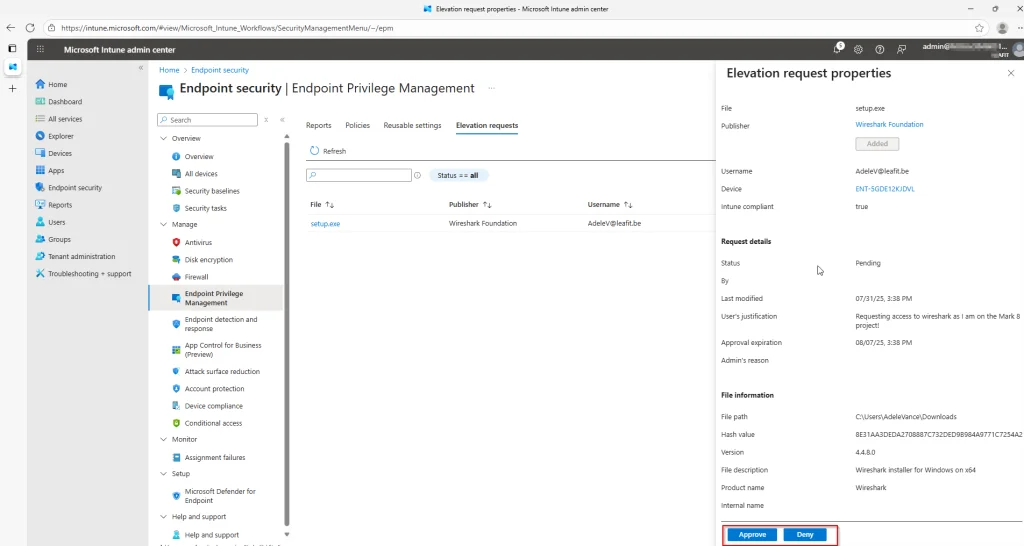The width and height of the screenshot is (1024, 546).
Task: Go to Endpoint security breadcrumb
Action: (219, 70)
